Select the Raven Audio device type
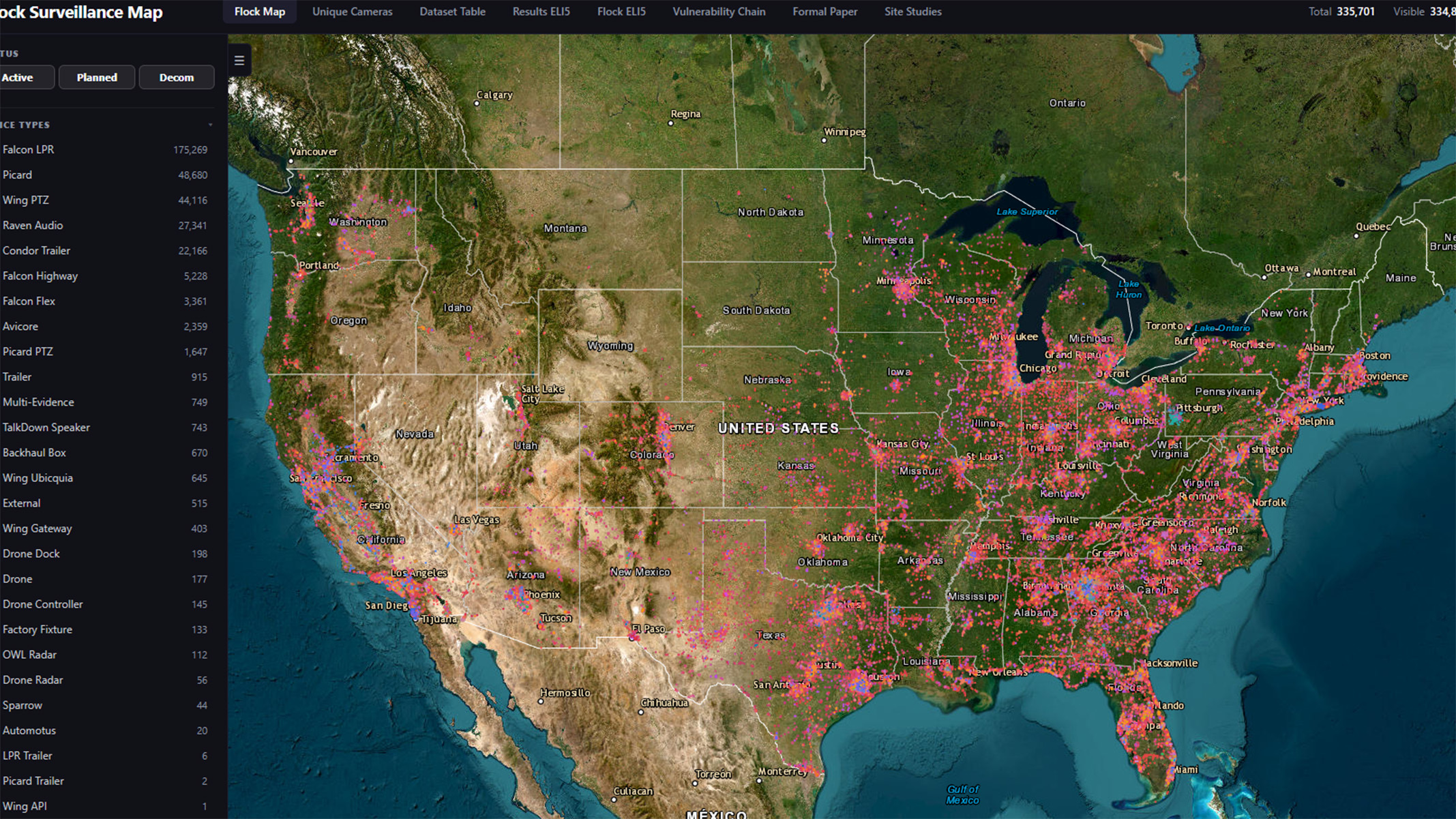 106,225
